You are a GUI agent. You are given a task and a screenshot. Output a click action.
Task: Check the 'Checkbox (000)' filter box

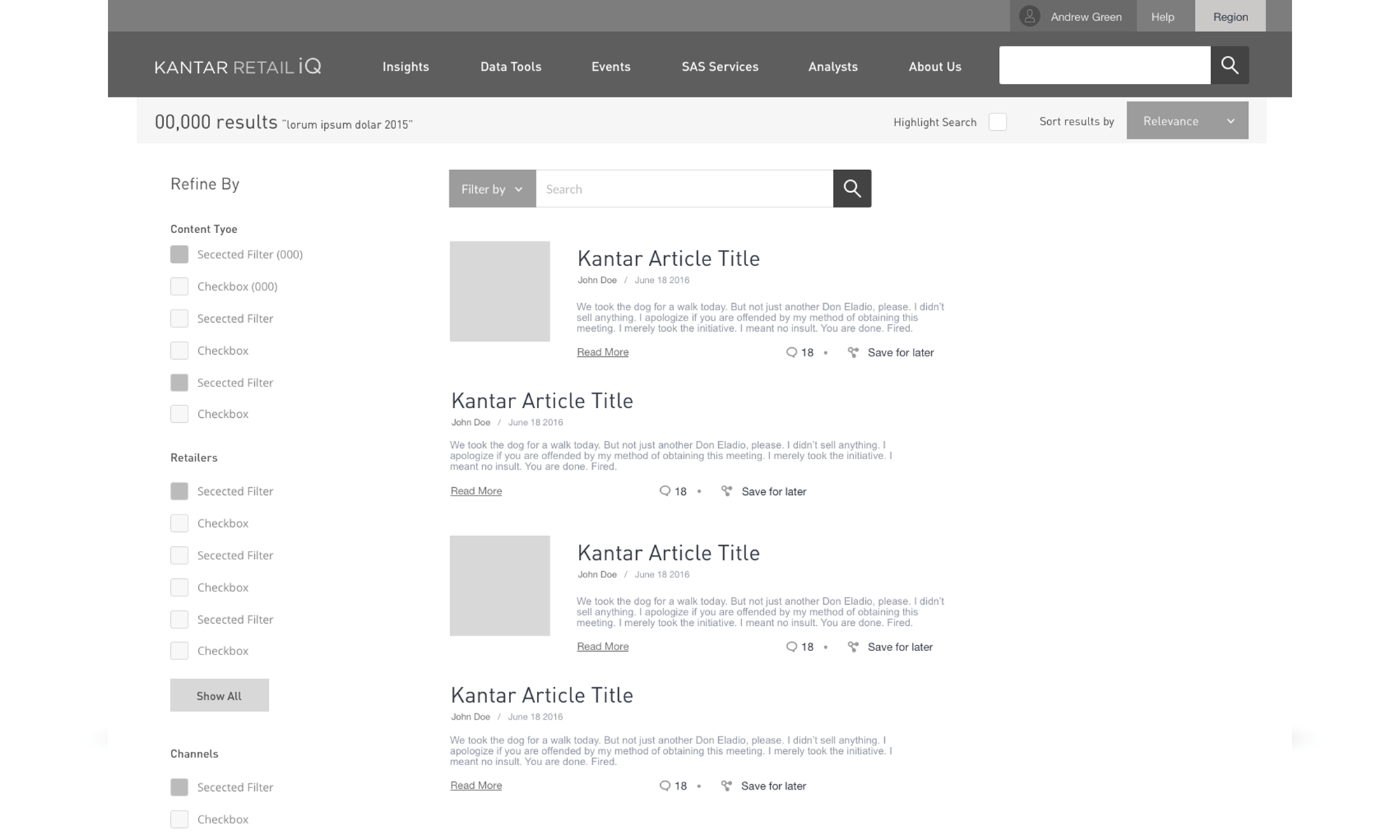[x=179, y=286]
